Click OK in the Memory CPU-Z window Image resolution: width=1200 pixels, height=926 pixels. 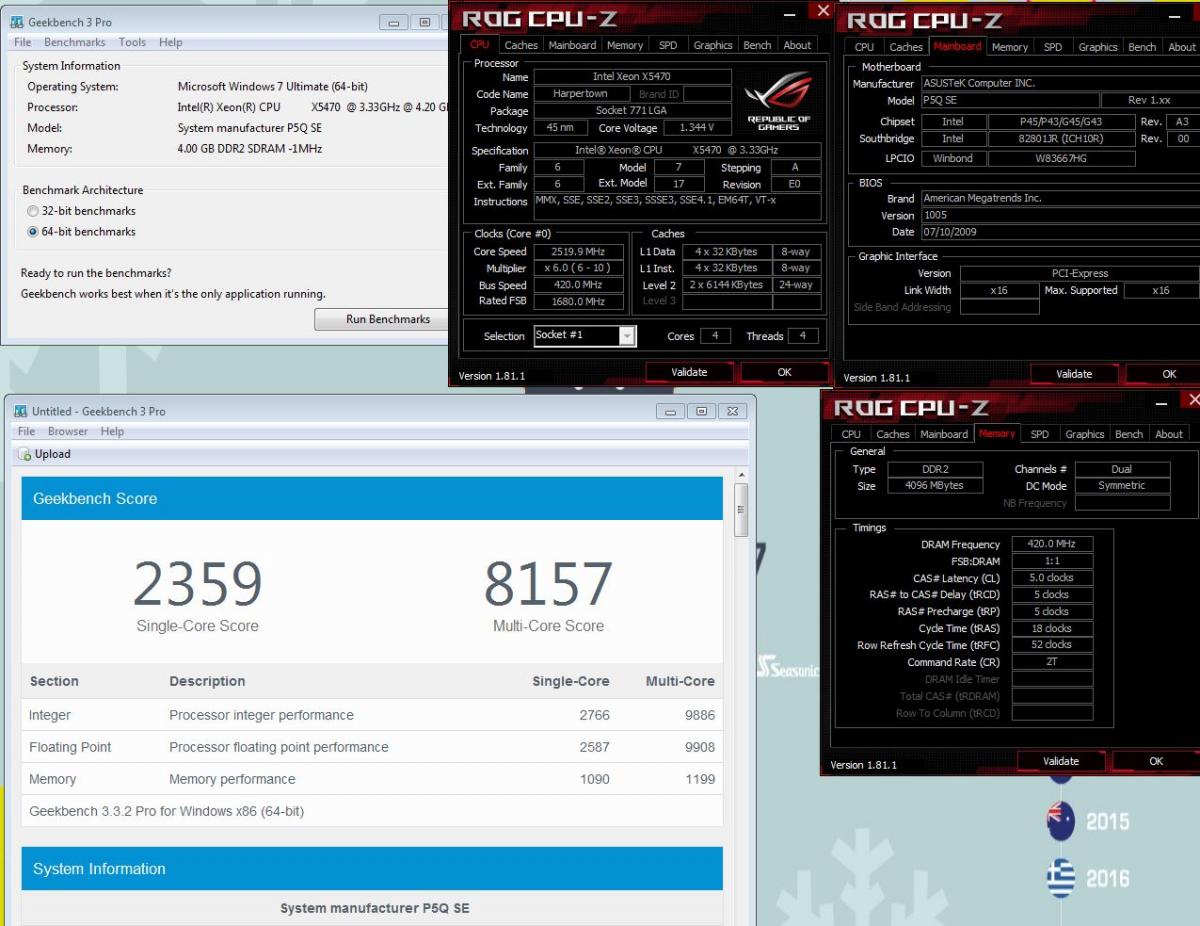(x=1156, y=761)
